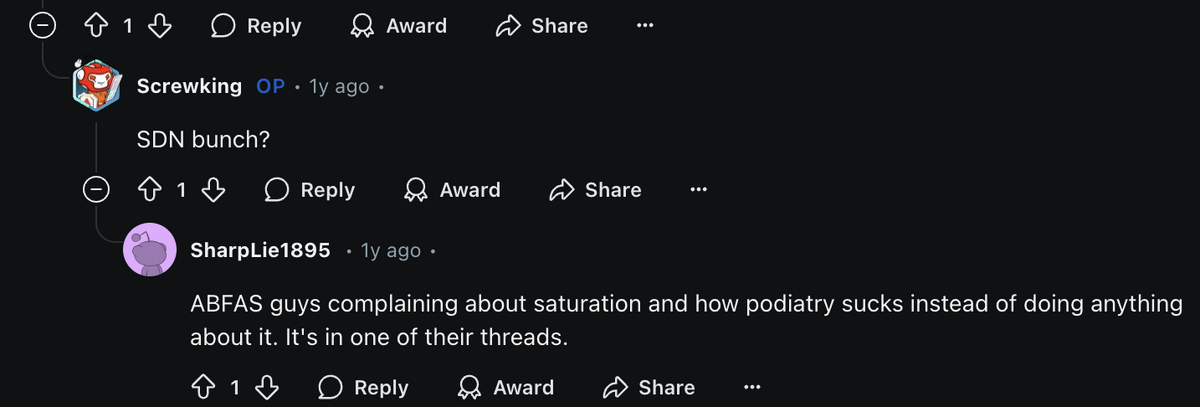This screenshot has height=407, width=1200.
Task: Open more options on SharpLie1895's comment
Action: pos(752,387)
